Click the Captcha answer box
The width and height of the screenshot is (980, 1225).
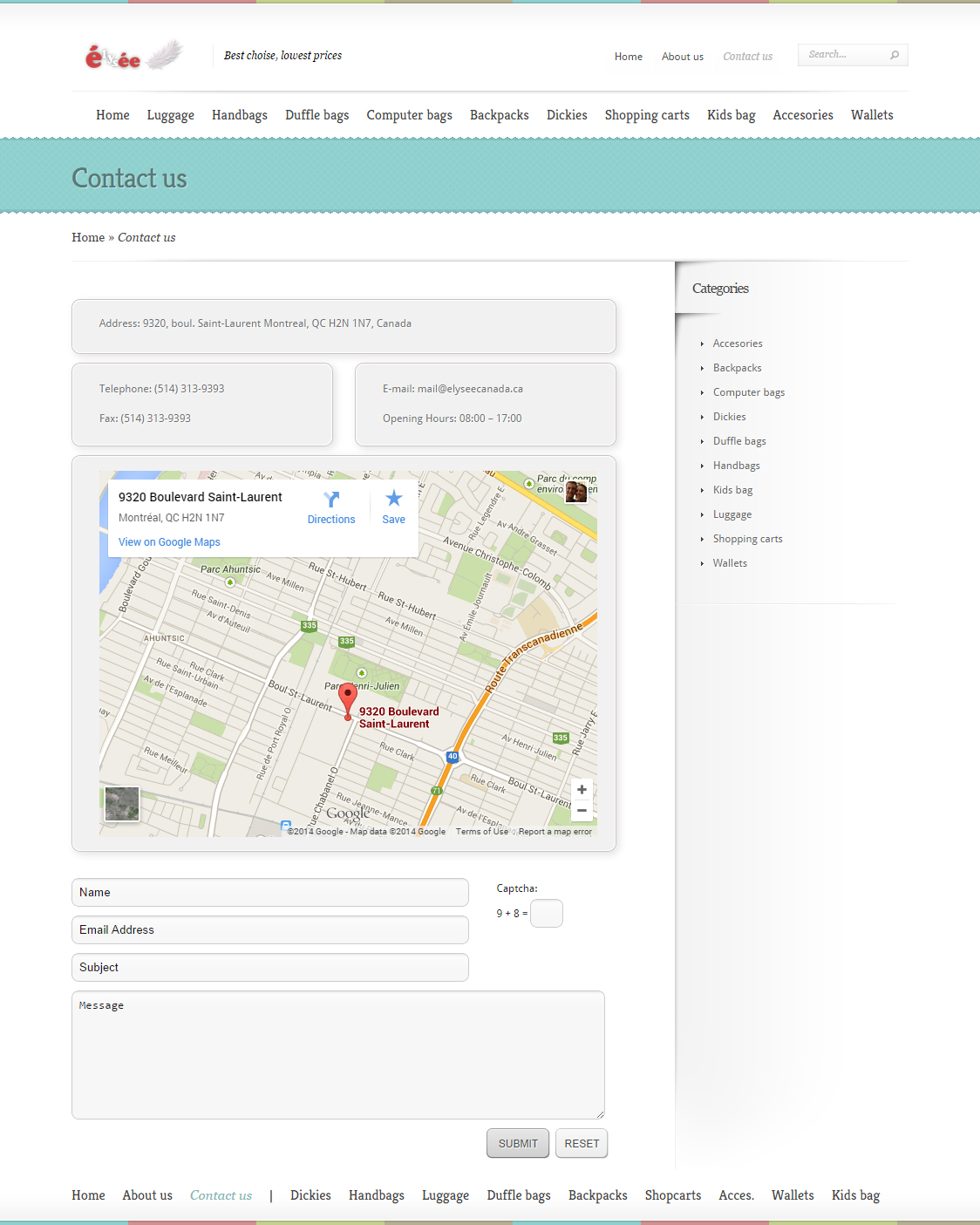tap(547, 914)
